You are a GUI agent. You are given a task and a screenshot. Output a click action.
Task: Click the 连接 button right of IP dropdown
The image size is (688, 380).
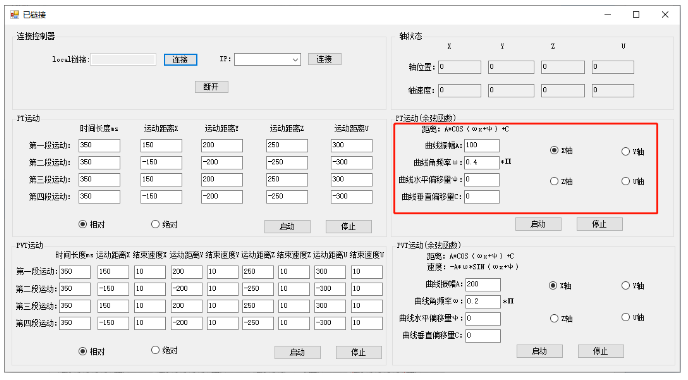(325, 59)
